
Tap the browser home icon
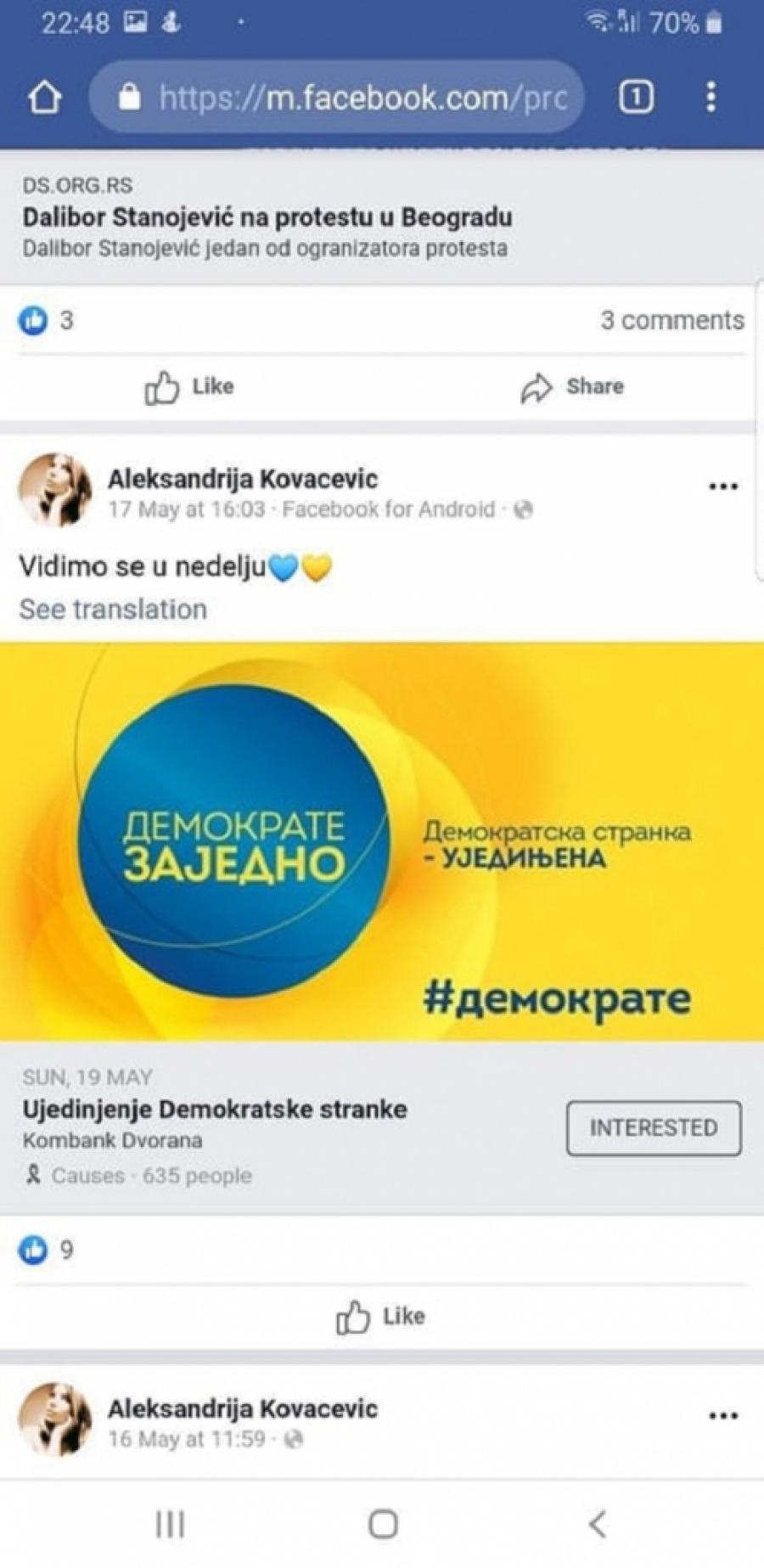click(x=45, y=98)
